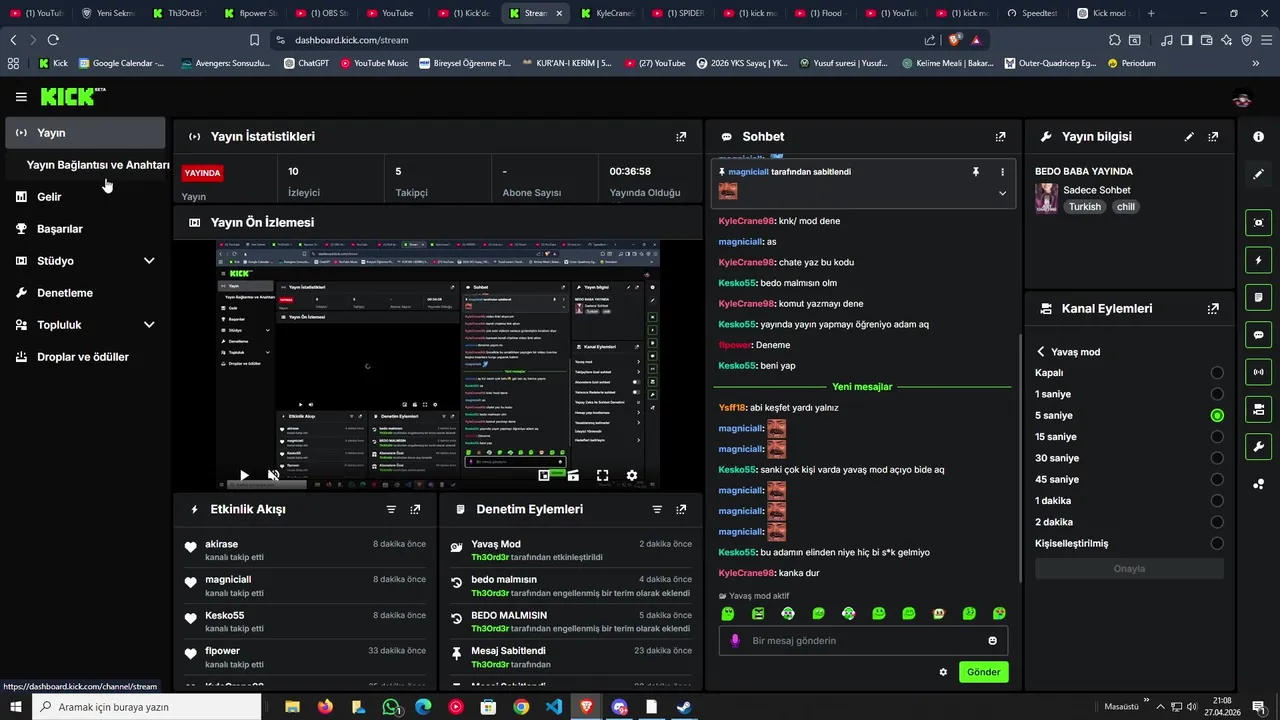Toggle the stream preview widget icon in right sidebar
This screenshot has height=720, width=1280.
click(1258, 222)
